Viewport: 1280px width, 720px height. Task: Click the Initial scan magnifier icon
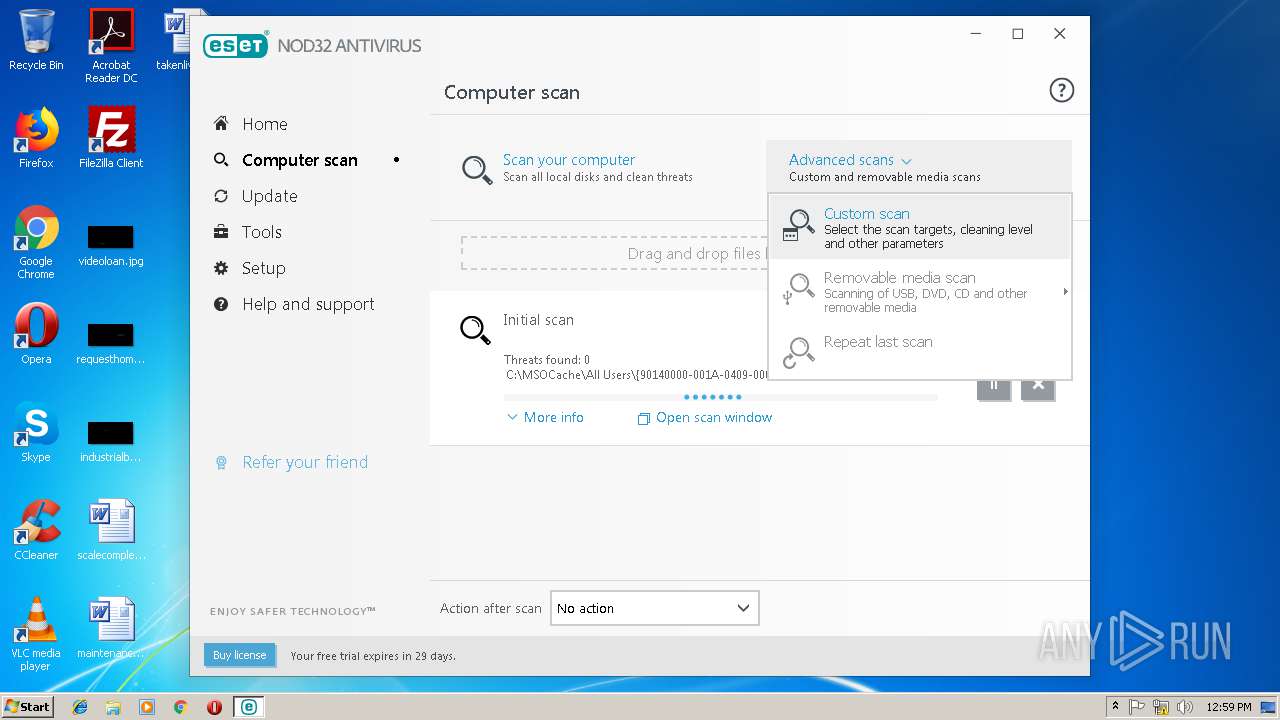(475, 329)
